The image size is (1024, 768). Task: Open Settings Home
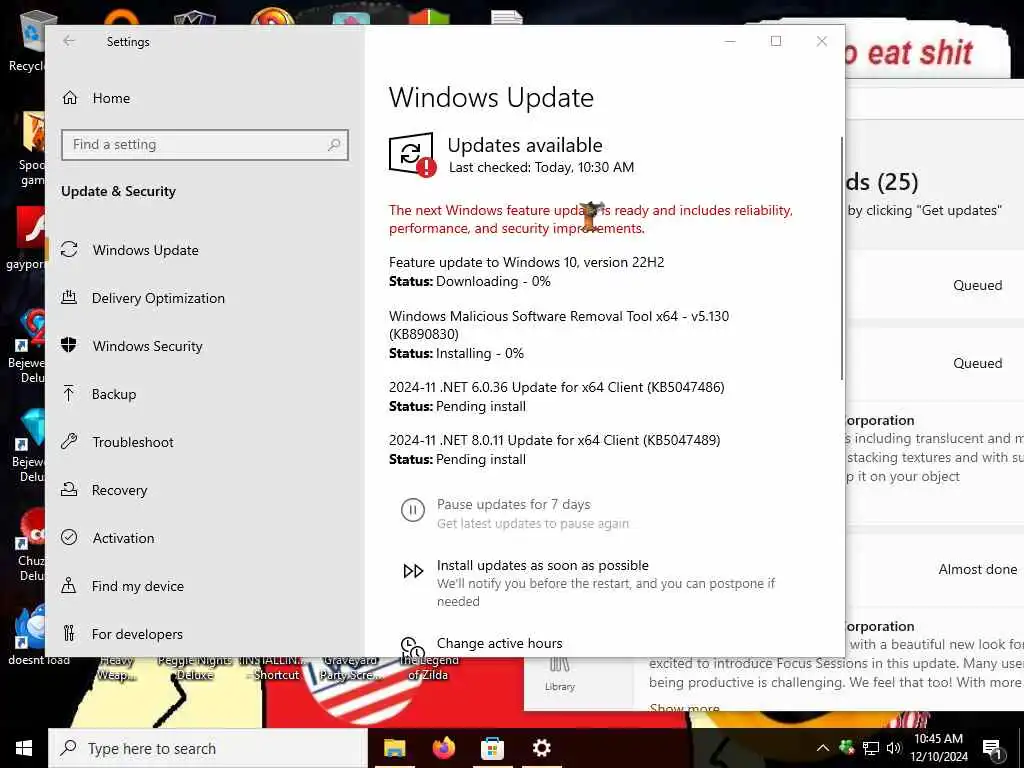[111, 98]
